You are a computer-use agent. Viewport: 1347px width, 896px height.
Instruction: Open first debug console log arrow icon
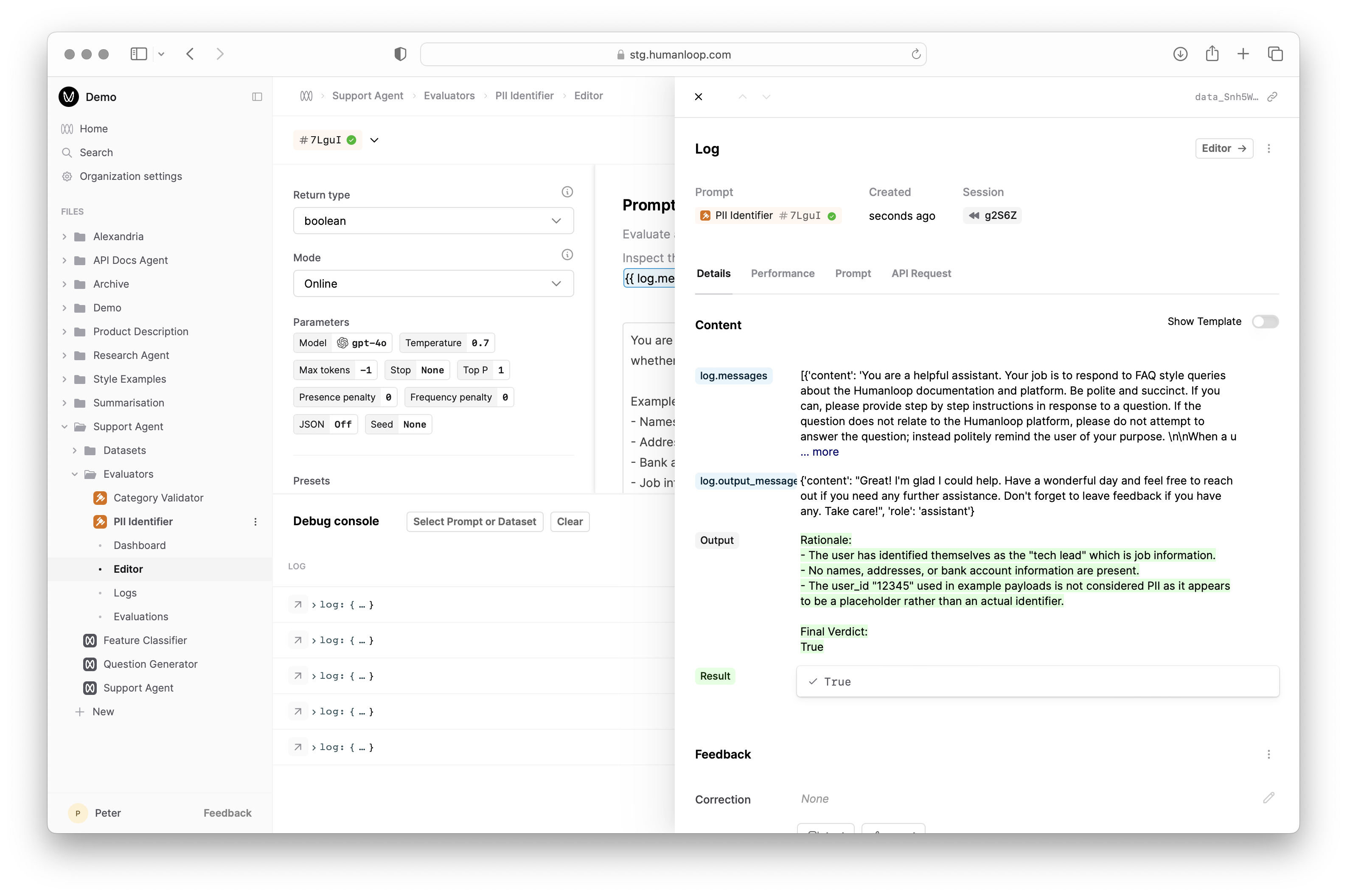pos(298,605)
